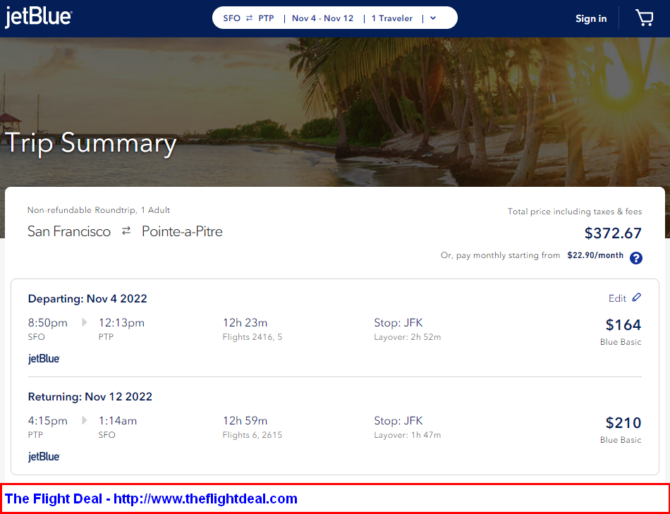Click Stop: JFK on departing flight
The height and width of the screenshot is (514, 670).
click(398, 323)
